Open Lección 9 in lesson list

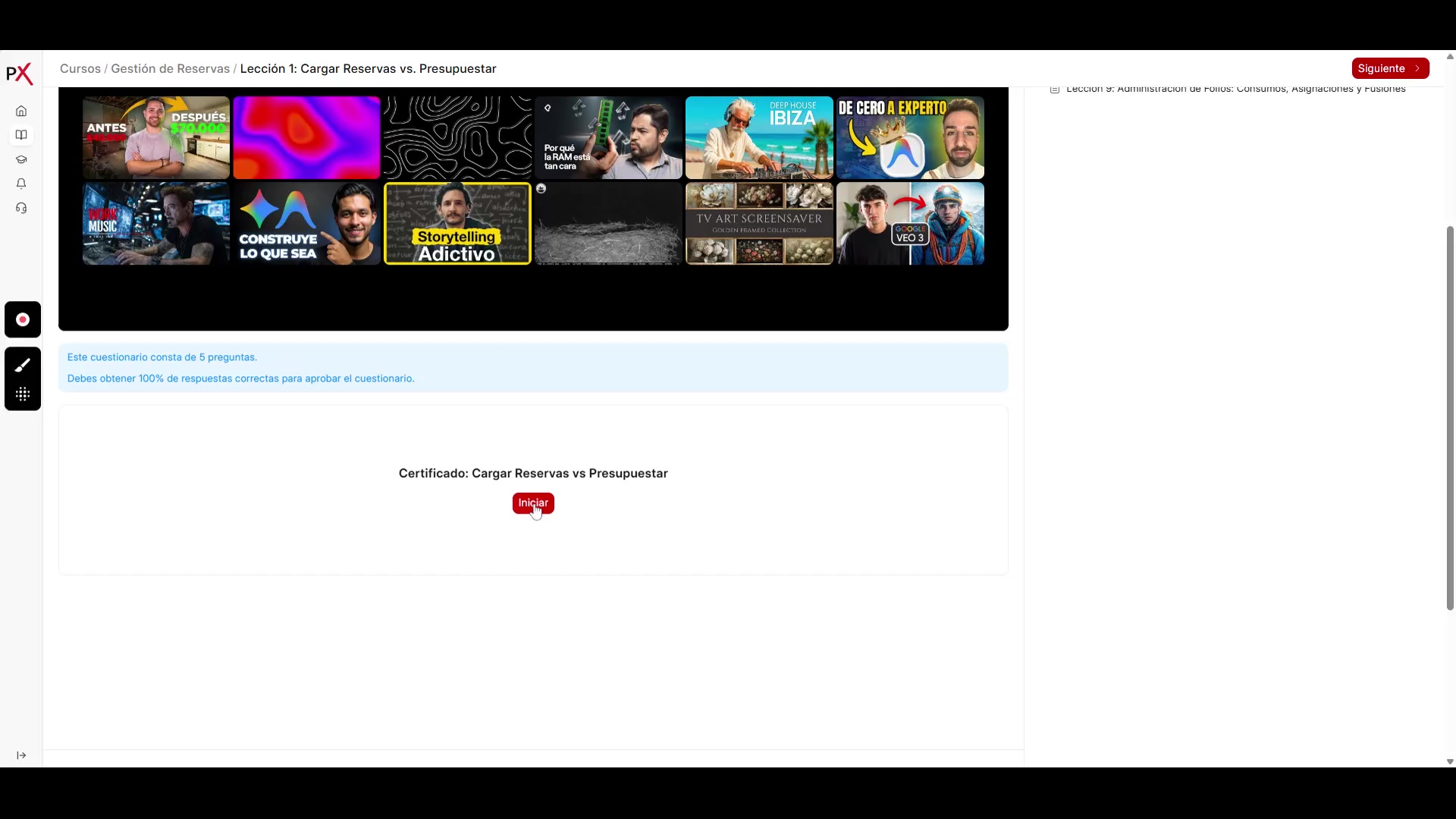(1235, 89)
